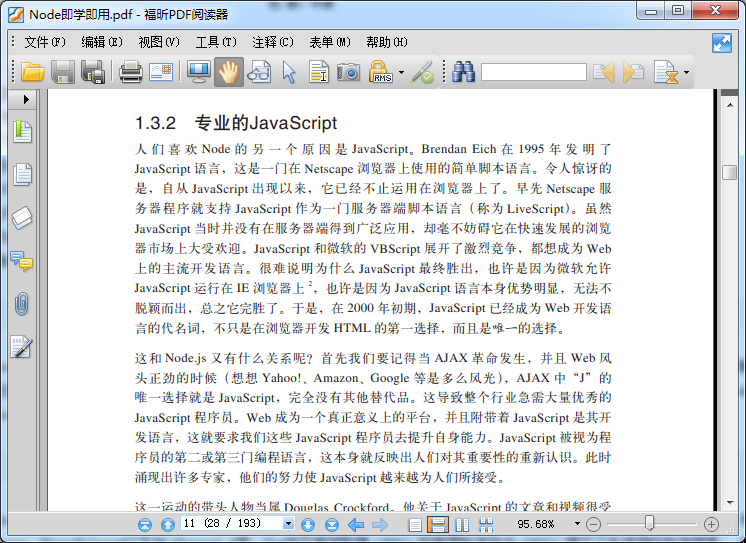Take a snapshot with camera icon
This screenshot has width=746, height=543.
(349, 72)
